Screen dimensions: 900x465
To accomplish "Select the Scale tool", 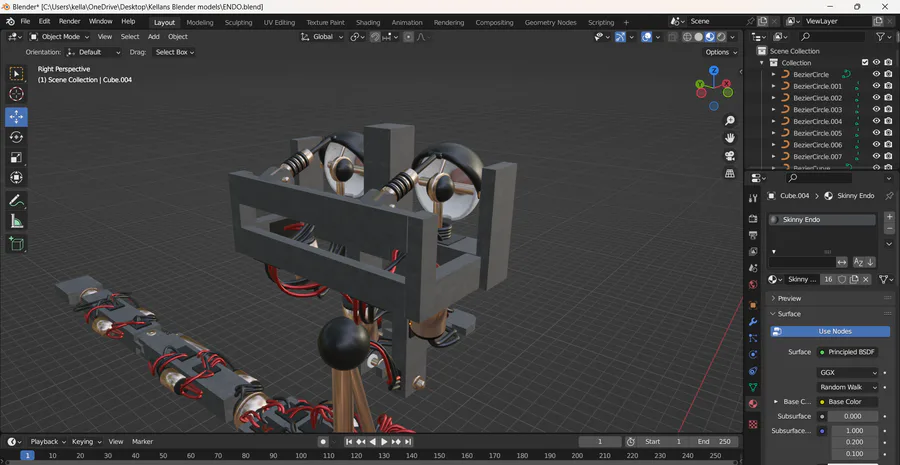I will 17,157.
